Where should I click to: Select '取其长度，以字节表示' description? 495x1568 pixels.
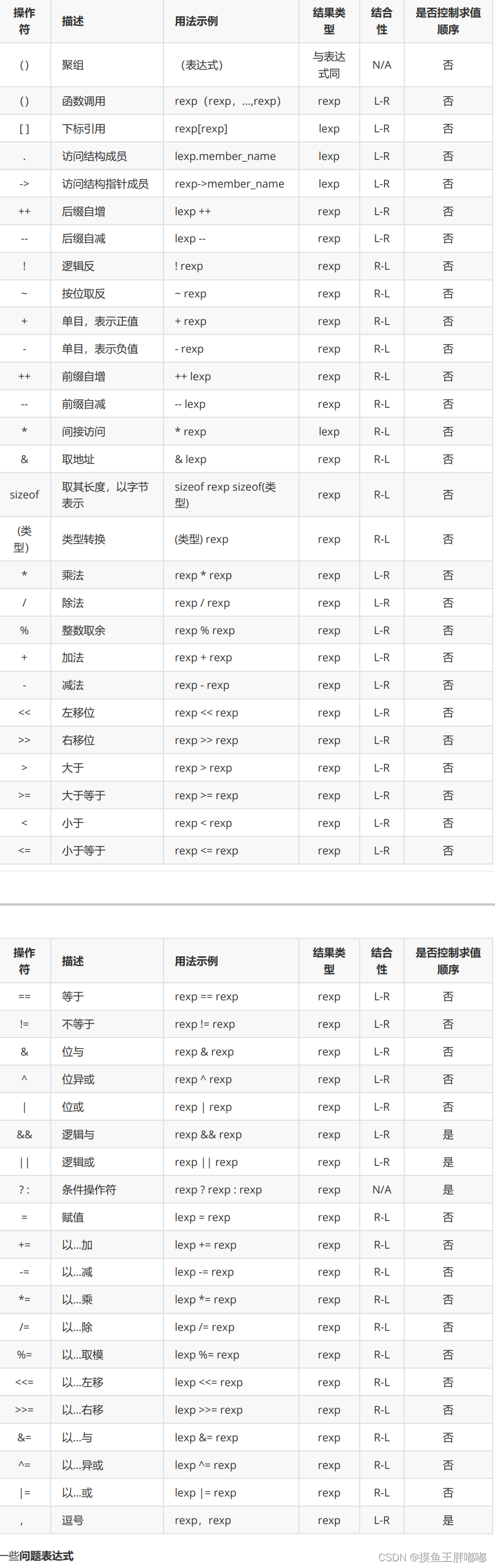(105, 495)
